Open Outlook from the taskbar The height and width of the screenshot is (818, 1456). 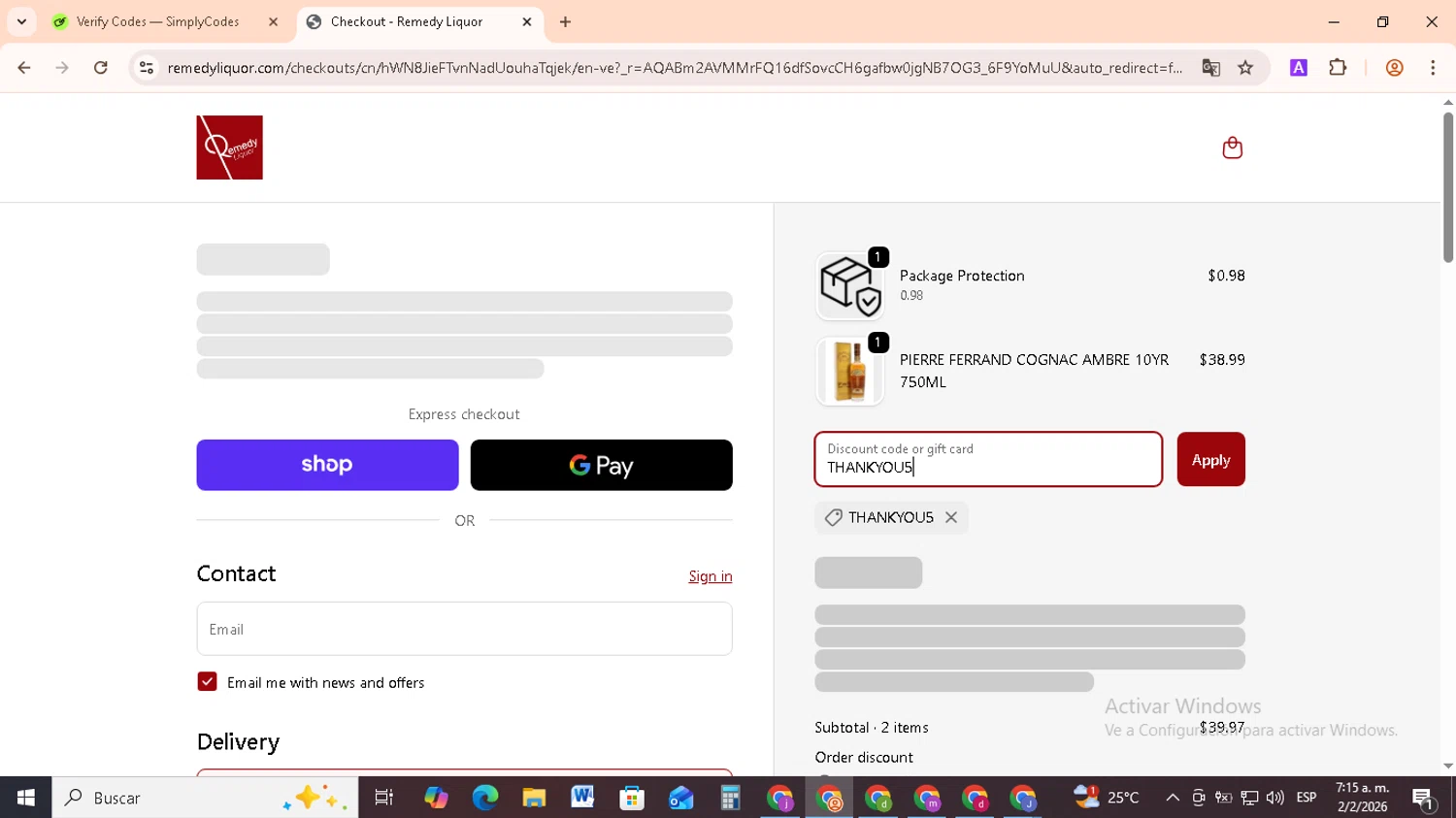click(x=680, y=798)
